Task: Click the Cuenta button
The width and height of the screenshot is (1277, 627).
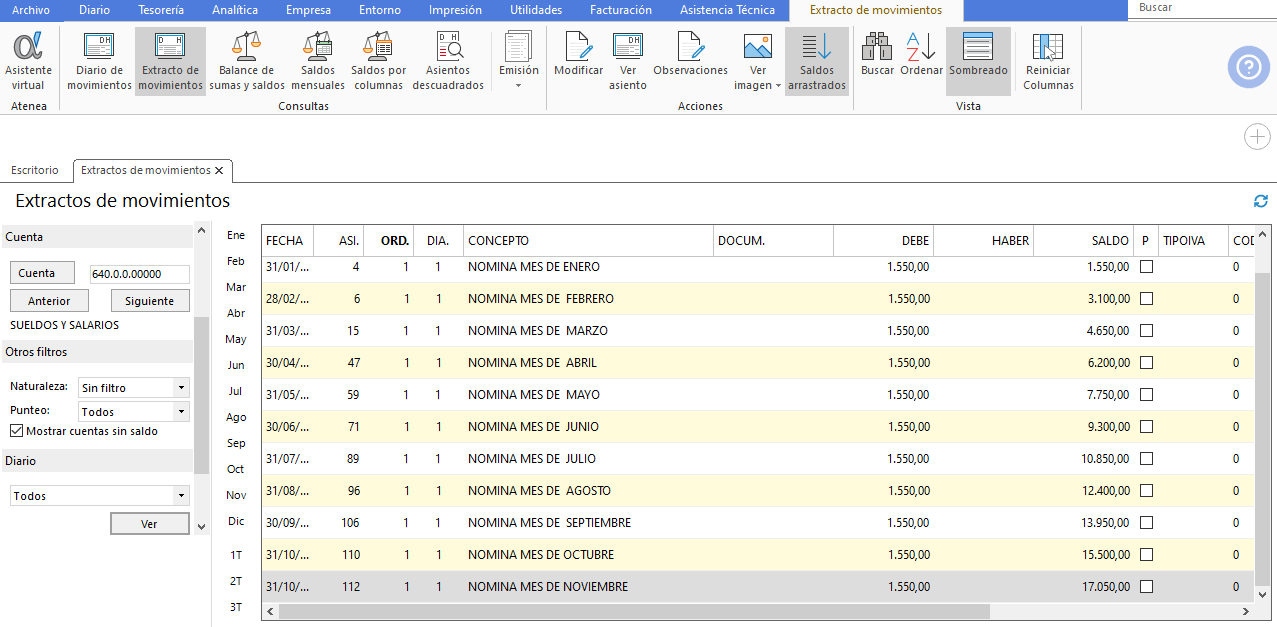Action: coord(44,273)
